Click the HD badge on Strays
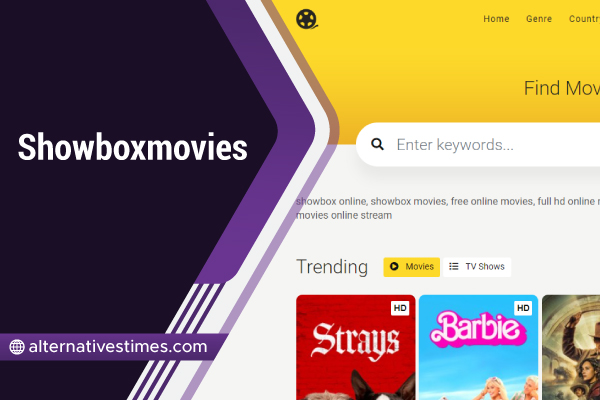The width and height of the screenshot is (600, 400). click(400, 308)
